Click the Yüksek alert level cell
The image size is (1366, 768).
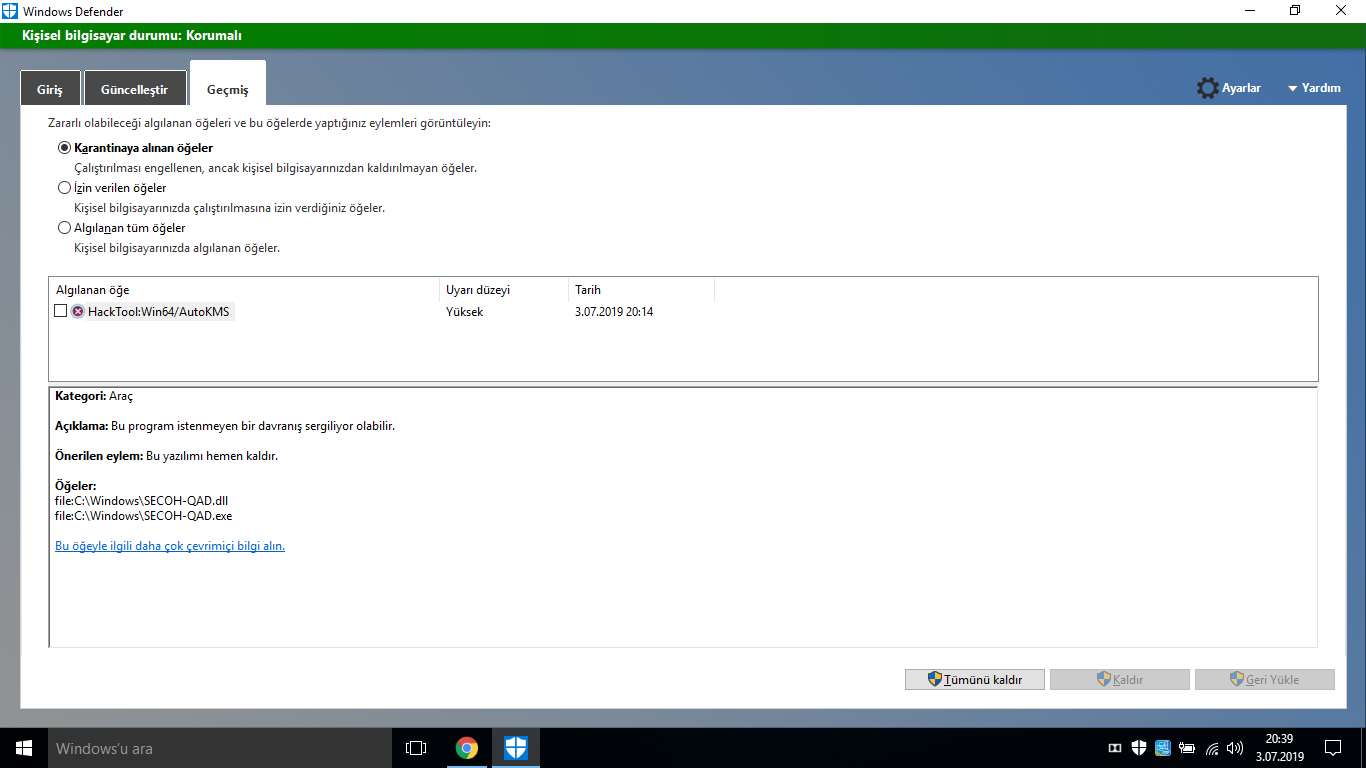pos(465,312)
